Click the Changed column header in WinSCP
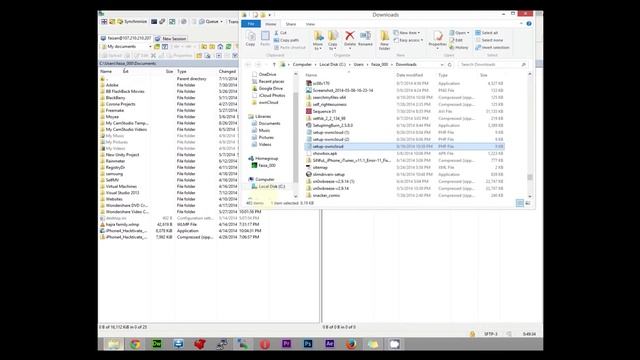 click(227, 71)
